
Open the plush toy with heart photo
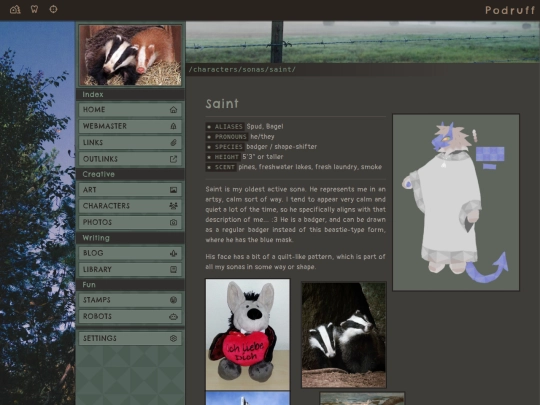248,334
